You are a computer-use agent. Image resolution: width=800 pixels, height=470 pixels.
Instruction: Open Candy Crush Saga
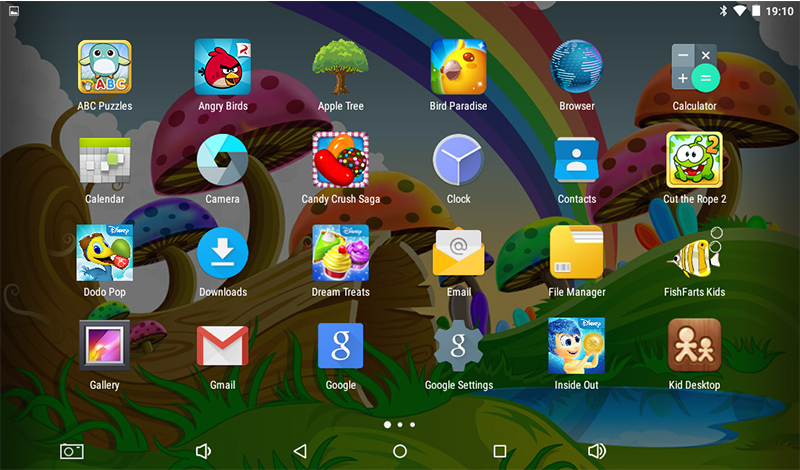(340, 160)
